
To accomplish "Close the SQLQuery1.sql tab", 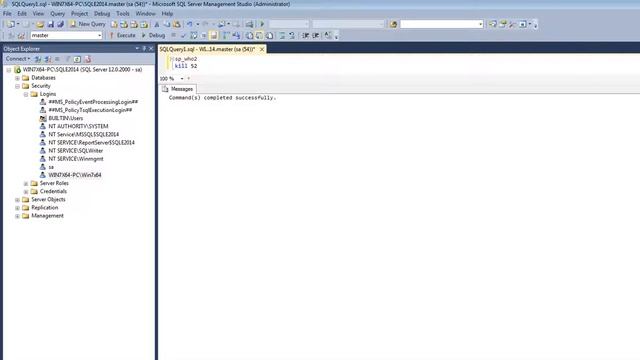I will [x=262, y=49].
